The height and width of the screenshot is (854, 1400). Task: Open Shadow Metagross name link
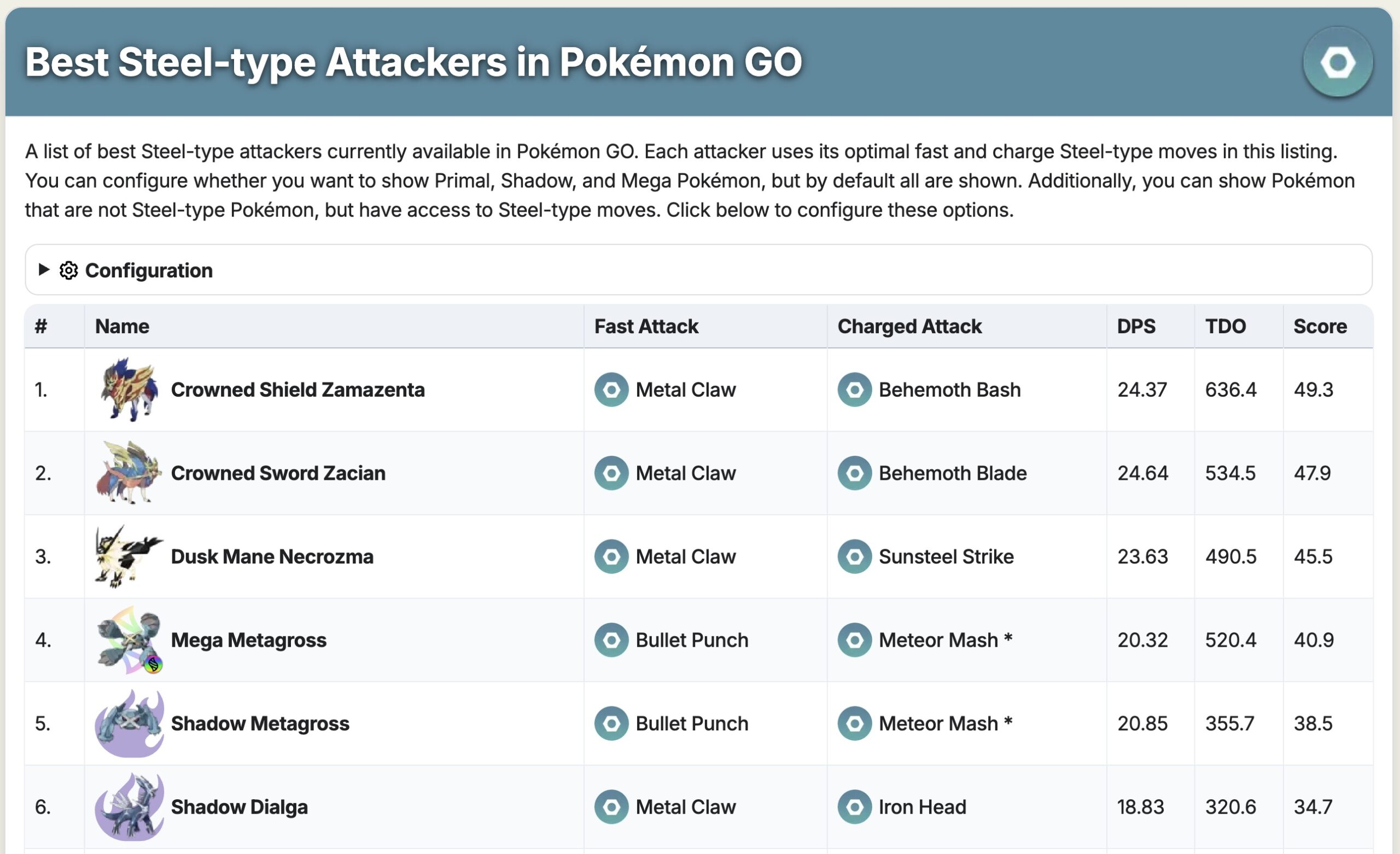coord(260,723)
